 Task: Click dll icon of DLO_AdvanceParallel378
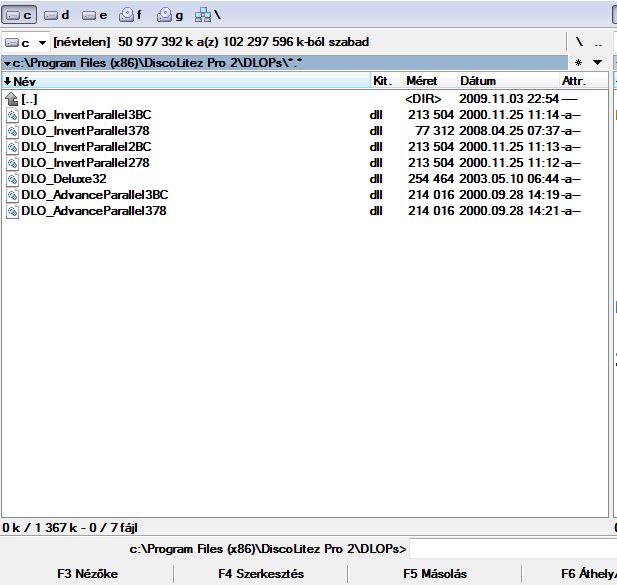coord(13,211)
